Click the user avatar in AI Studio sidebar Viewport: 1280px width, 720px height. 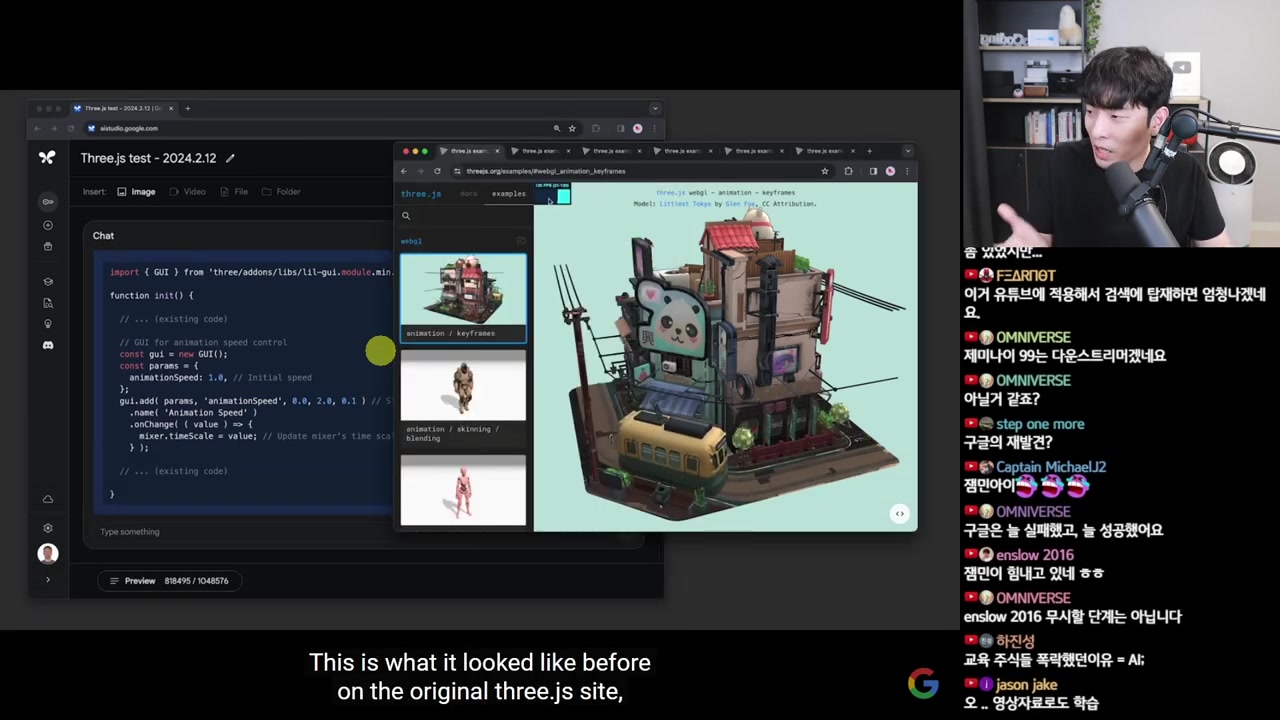[47, 554]
